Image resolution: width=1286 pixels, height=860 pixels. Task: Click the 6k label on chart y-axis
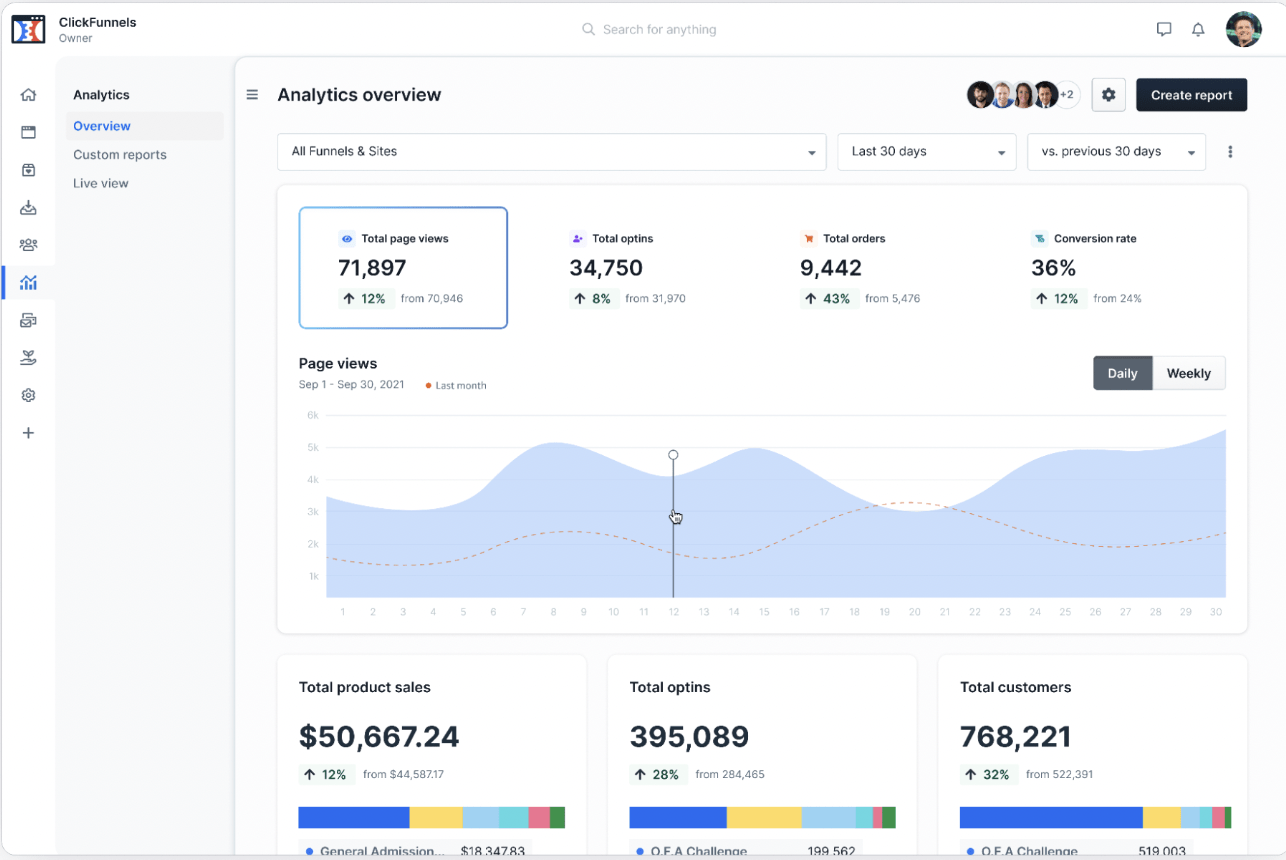[312, 415]
